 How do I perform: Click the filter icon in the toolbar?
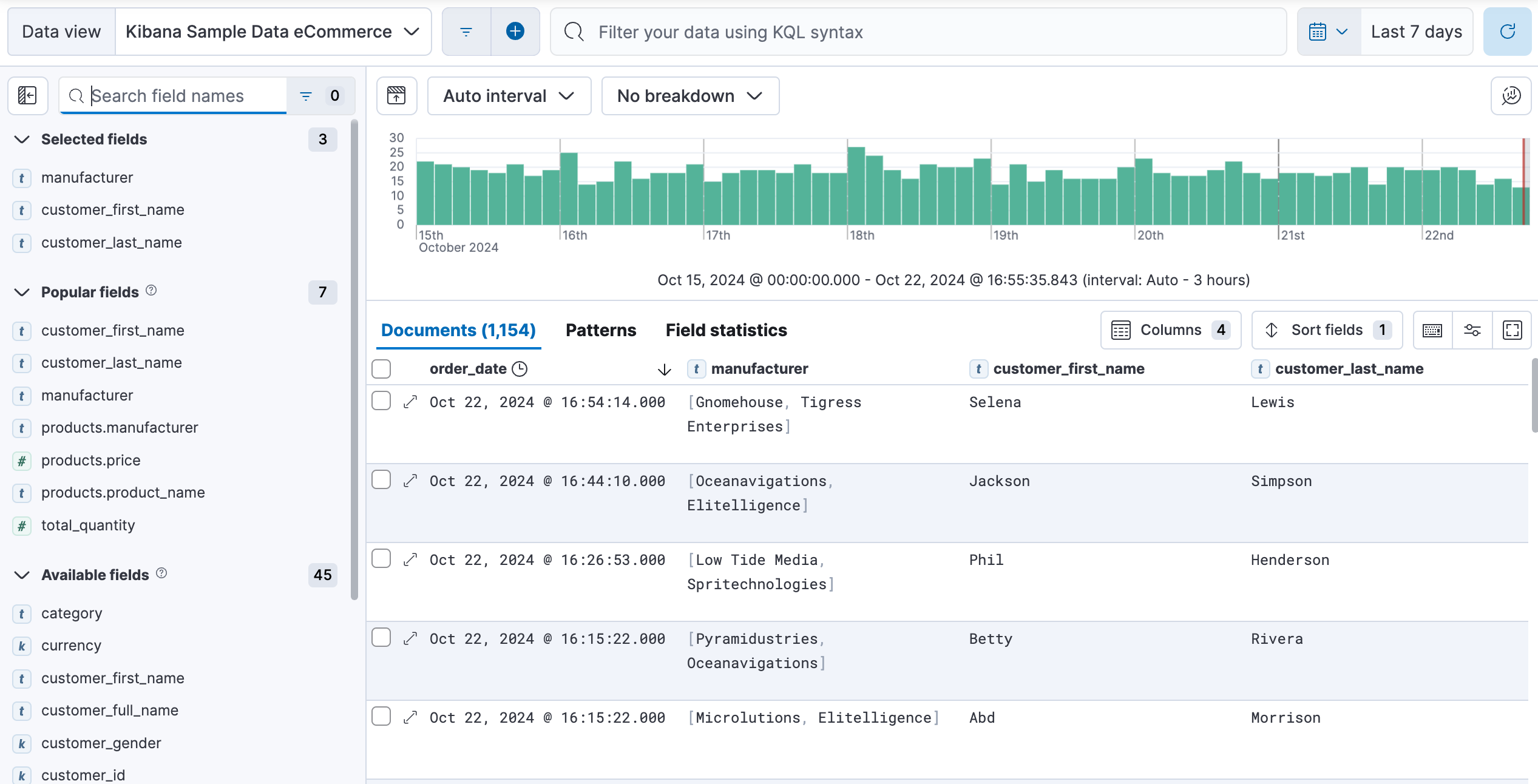[x=466, y=31]
